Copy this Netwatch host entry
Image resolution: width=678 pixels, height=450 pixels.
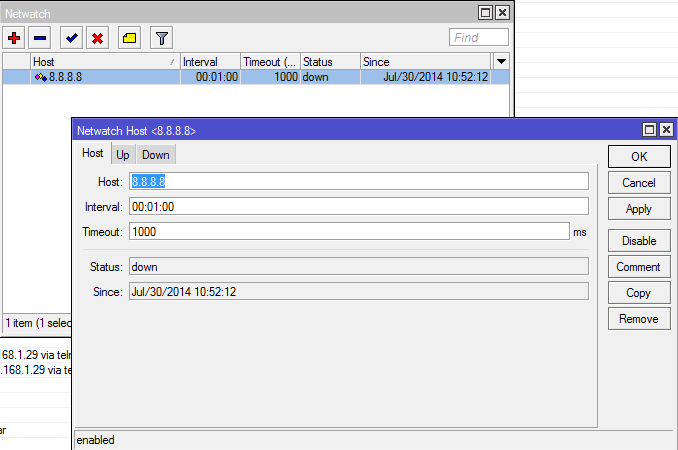(x=639, y=293)
